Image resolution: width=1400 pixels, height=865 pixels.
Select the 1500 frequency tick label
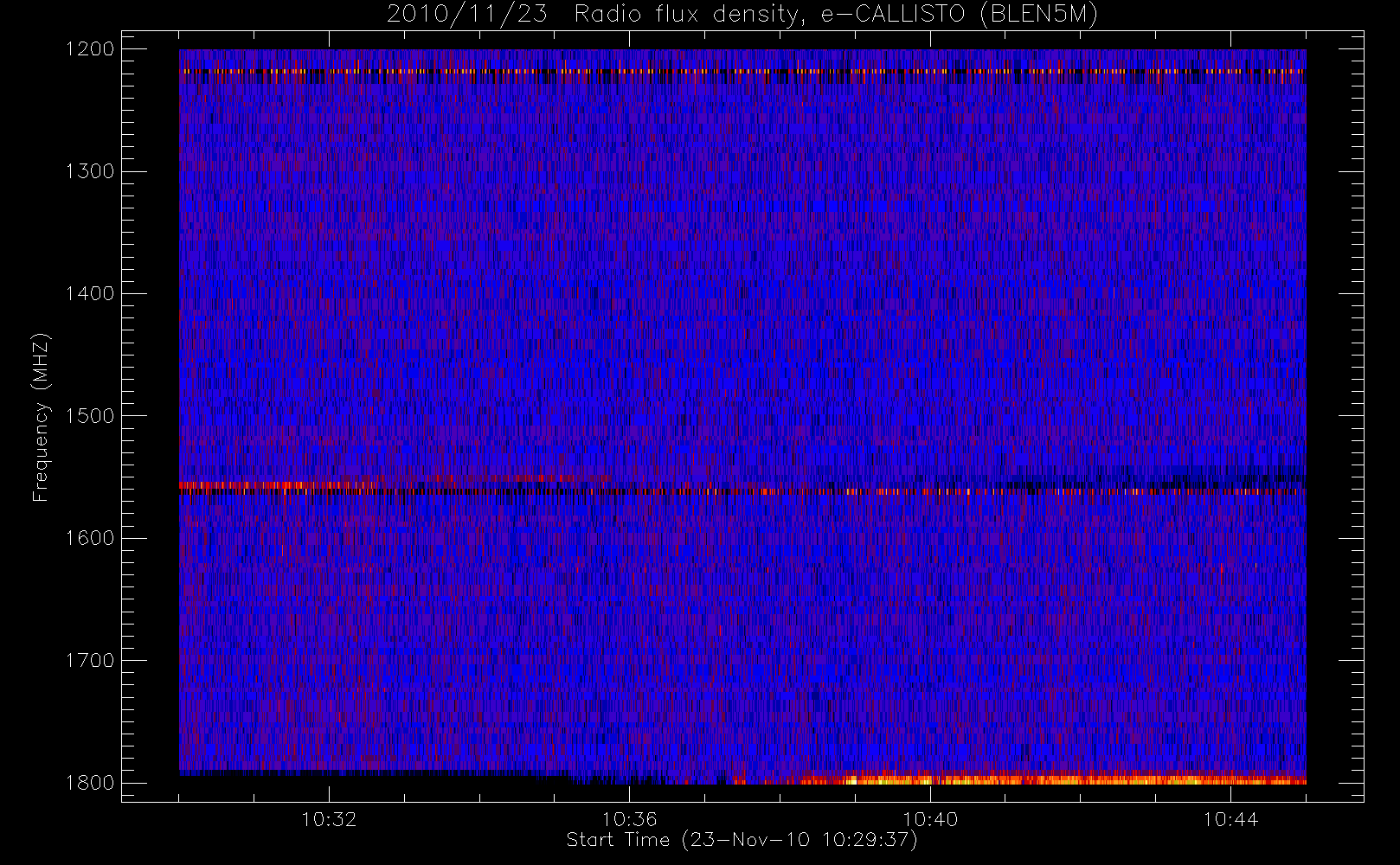(90, 416)
